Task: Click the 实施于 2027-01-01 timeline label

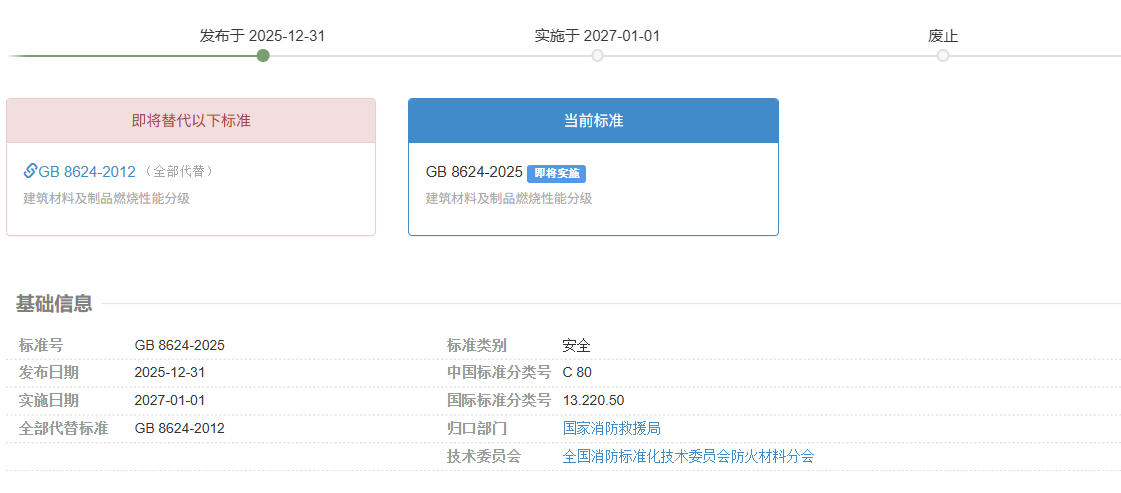Action: point(597,36)
